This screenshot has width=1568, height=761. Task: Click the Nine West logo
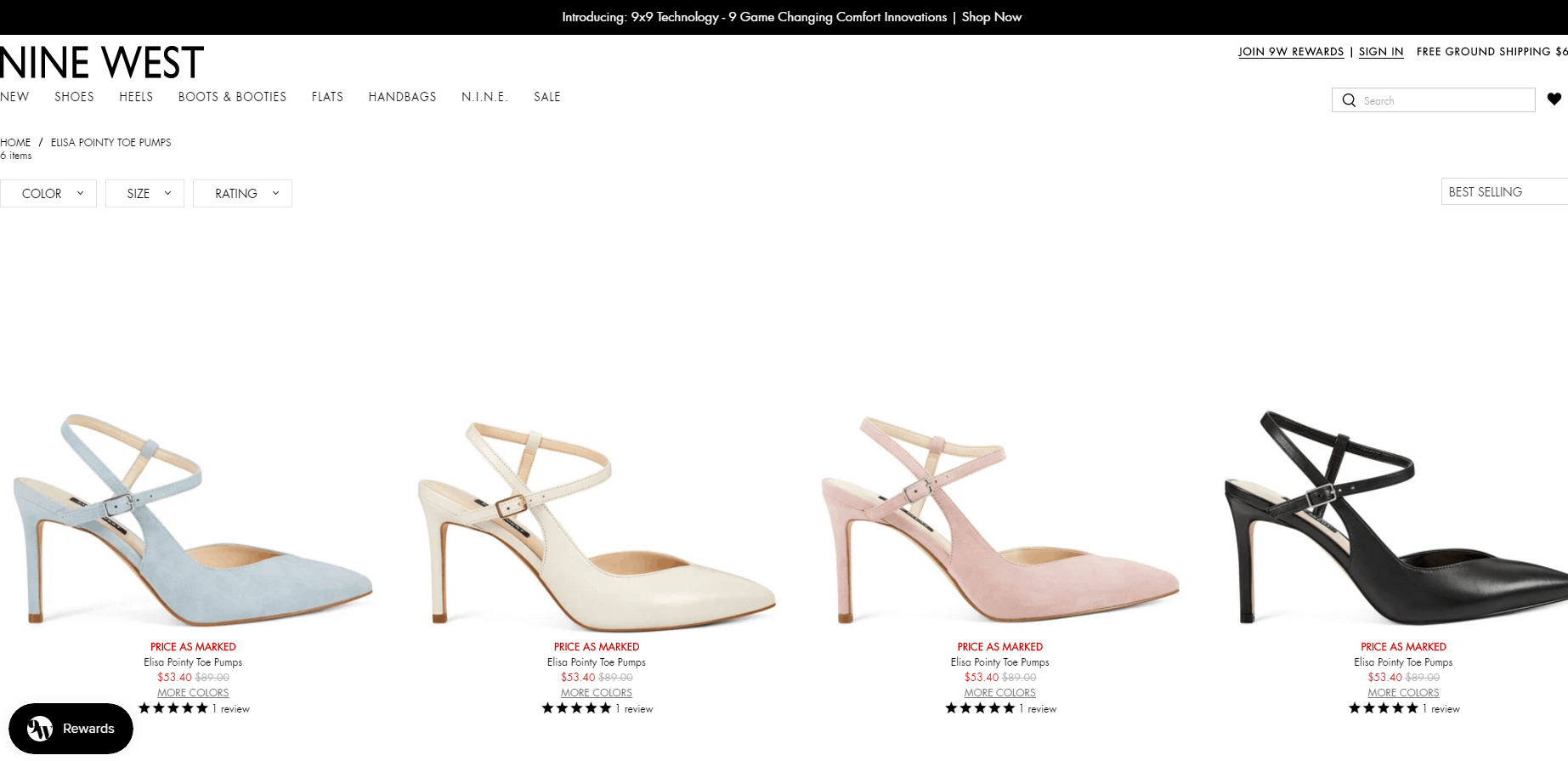coord(102,63)
